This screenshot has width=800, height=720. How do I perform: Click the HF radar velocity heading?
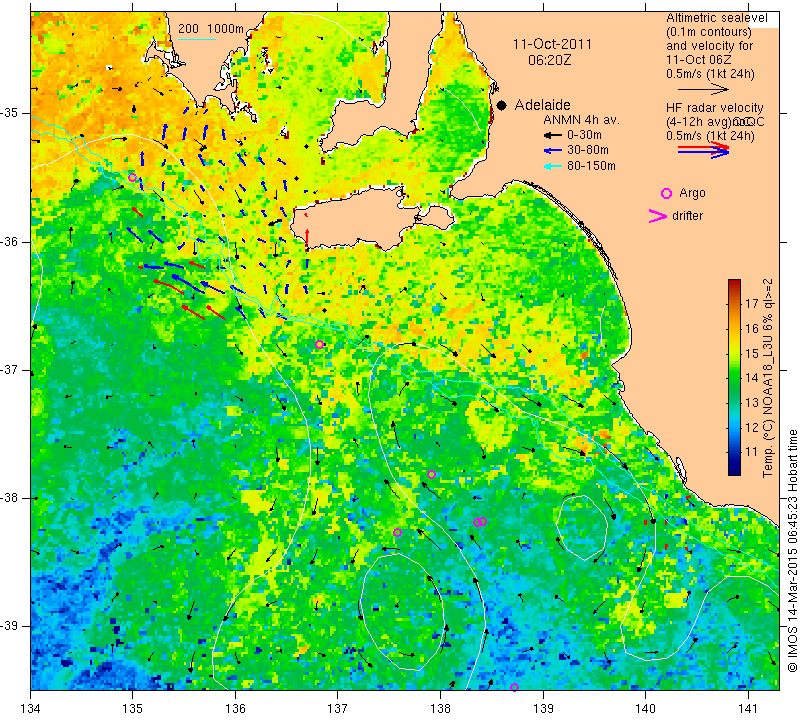pos(715,108)
